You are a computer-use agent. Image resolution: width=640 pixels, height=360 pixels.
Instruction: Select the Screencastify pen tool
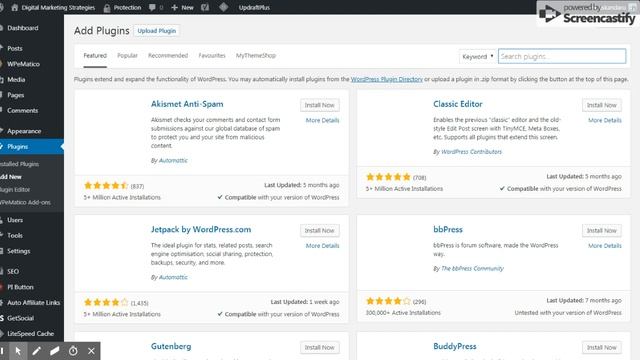36,351
